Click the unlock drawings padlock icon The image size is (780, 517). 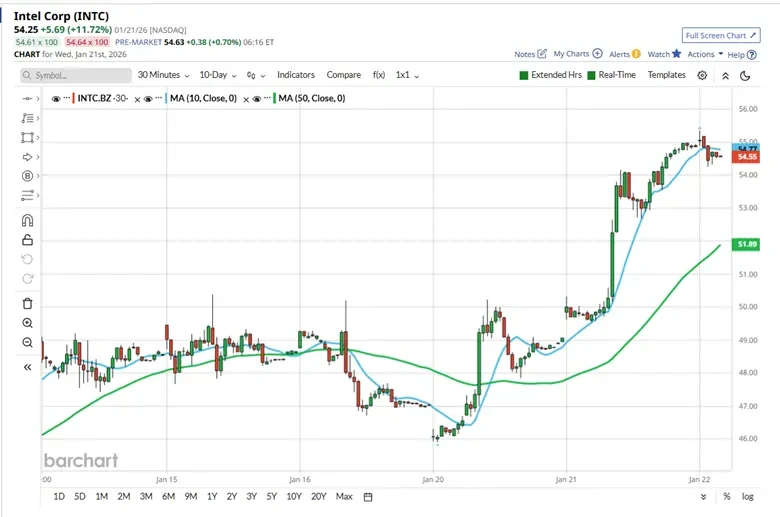click(27, 240)
